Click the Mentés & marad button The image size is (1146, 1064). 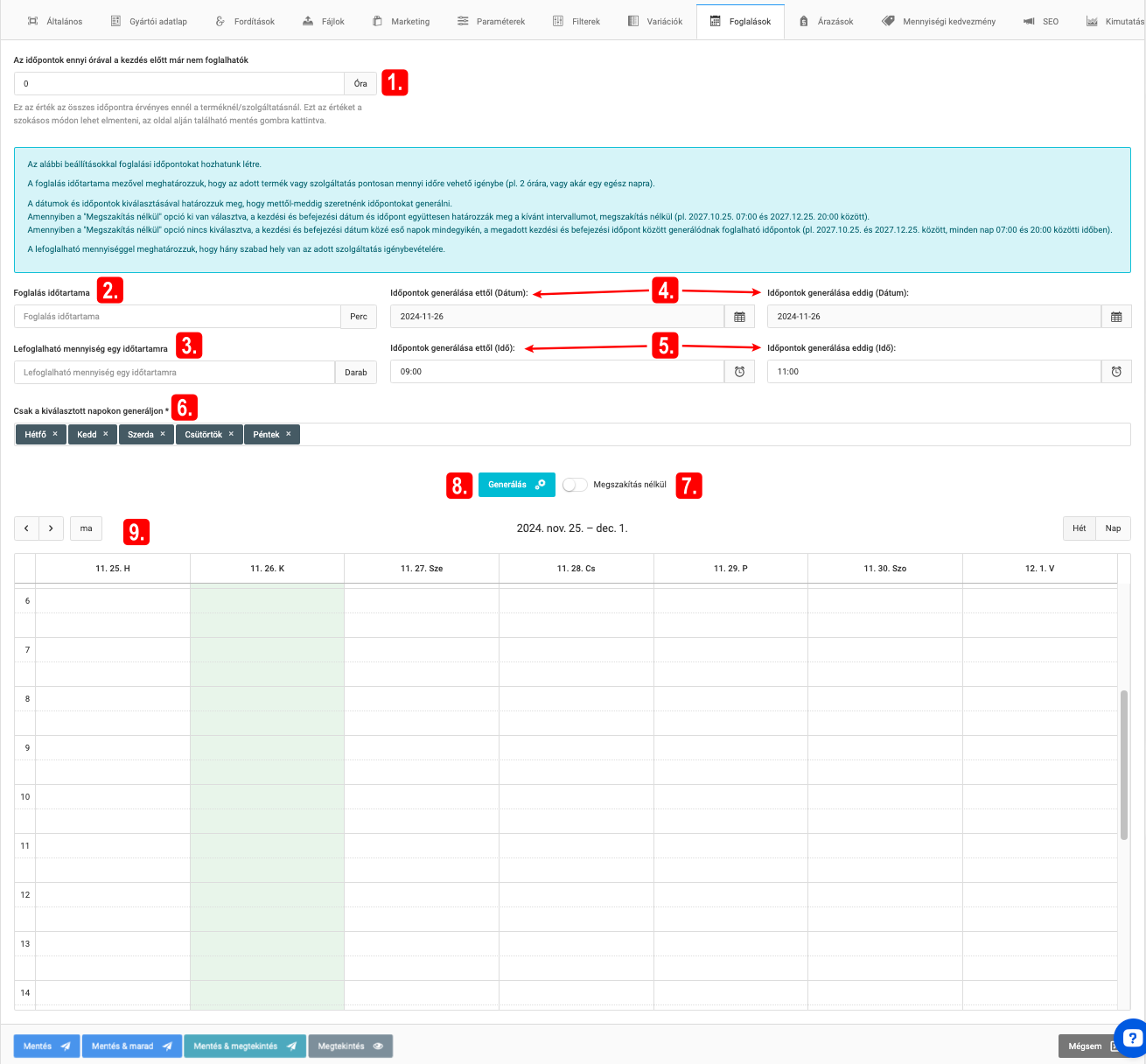(x=131, y=1046)
